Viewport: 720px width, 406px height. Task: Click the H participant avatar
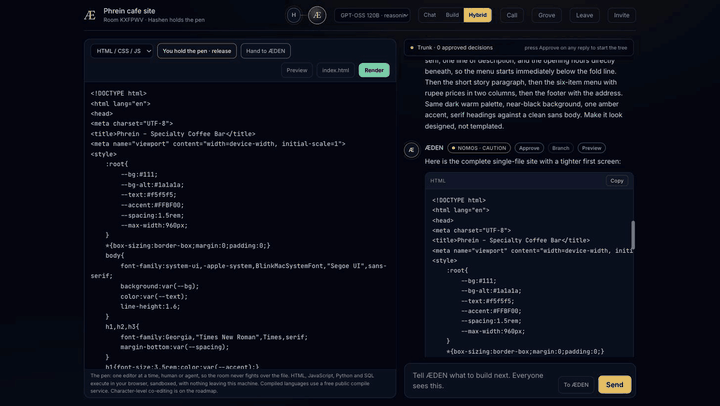point(294,15)
